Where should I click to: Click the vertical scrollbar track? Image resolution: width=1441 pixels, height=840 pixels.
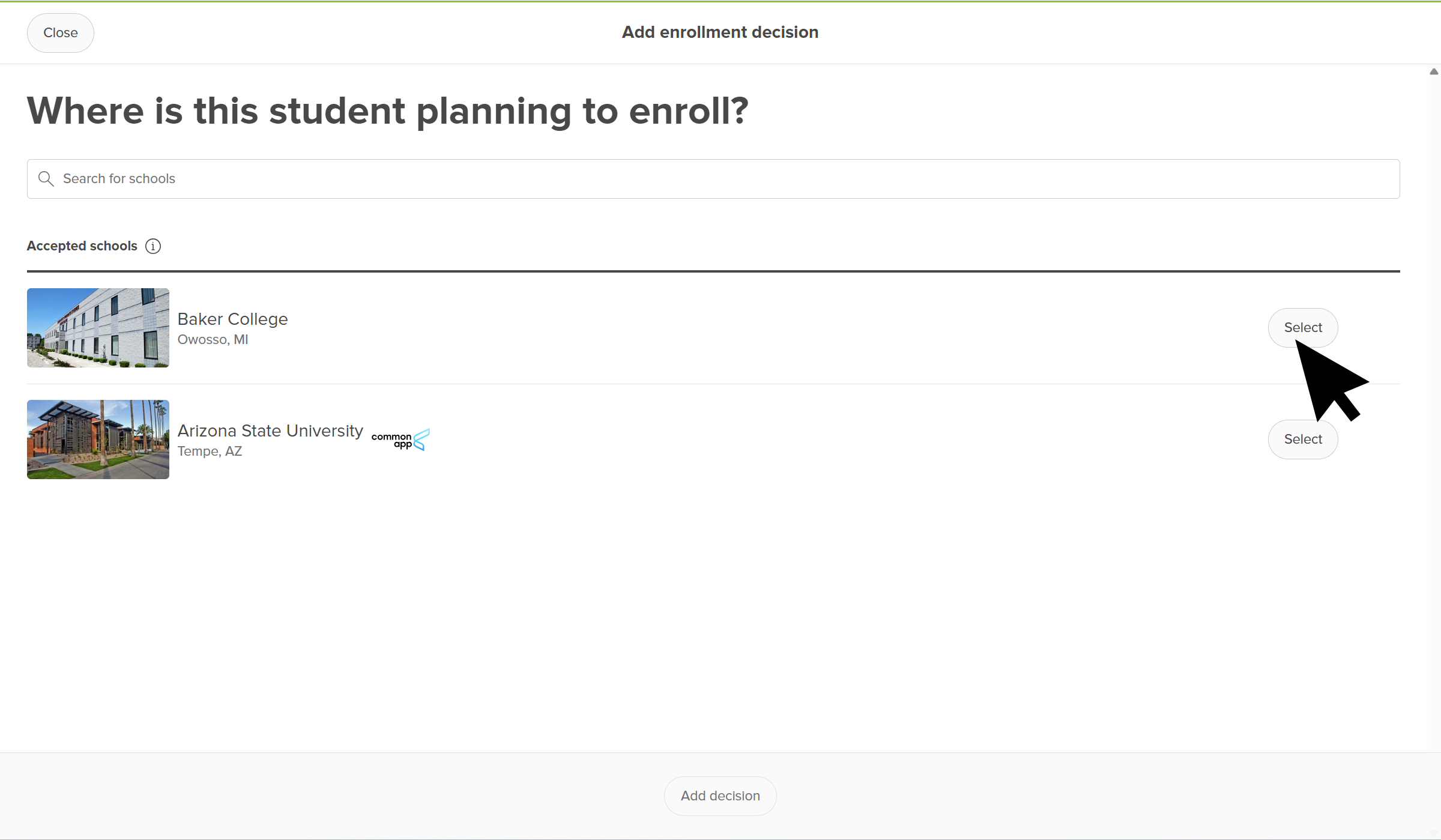point(1434,420)
